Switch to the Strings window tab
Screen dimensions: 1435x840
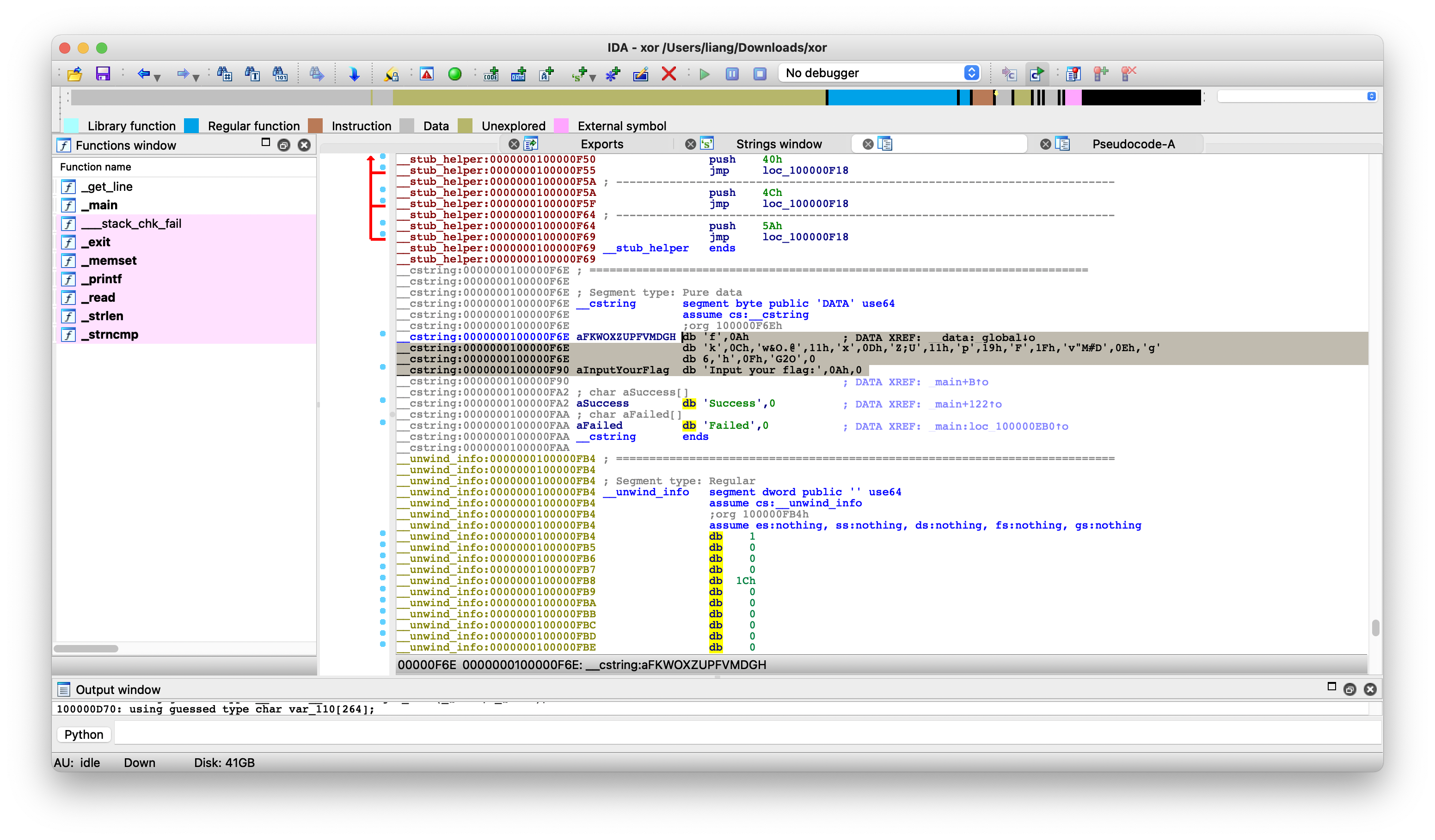pyautogui.click(x=779, y=144)
